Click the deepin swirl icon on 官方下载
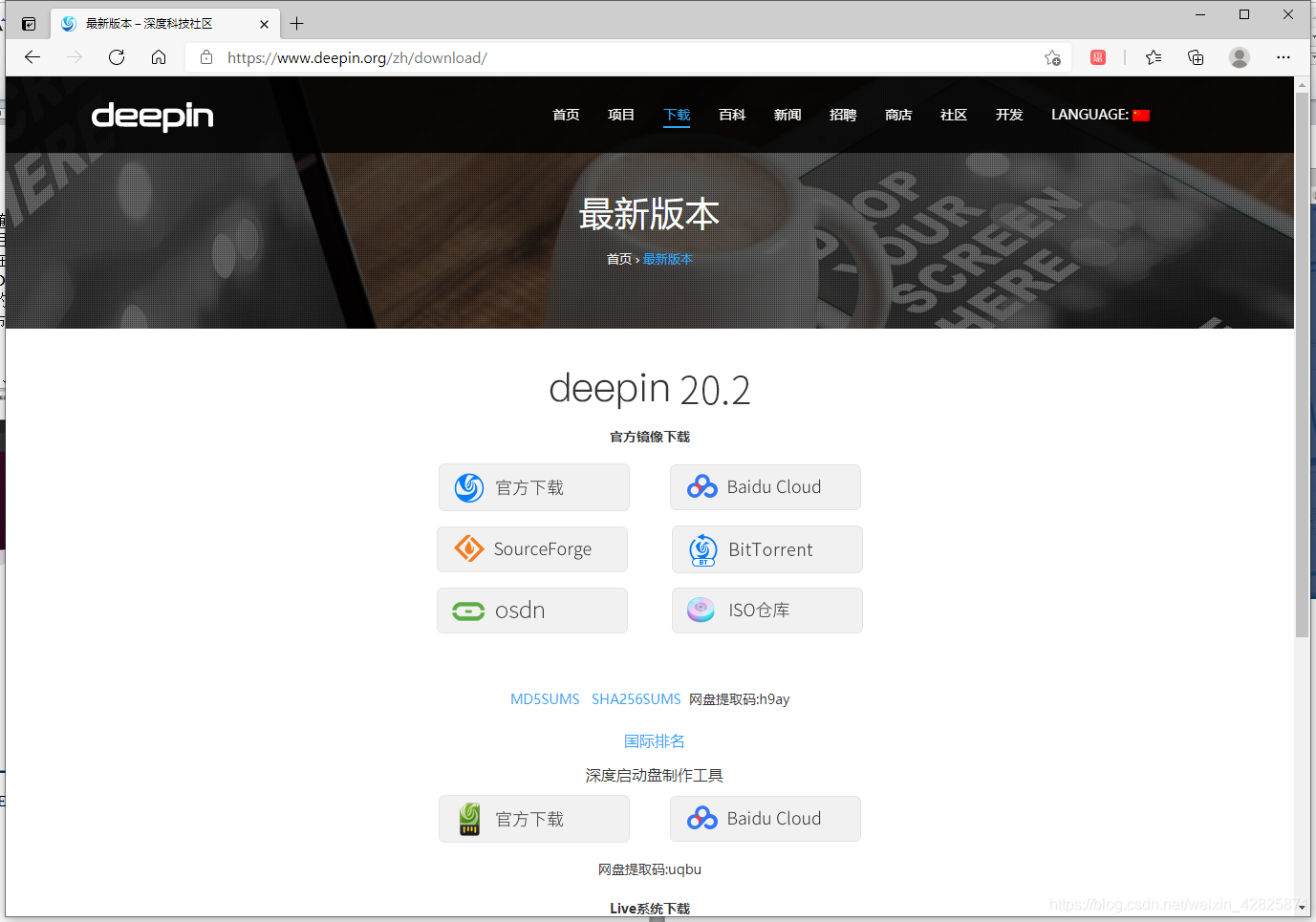The height and width of the screenshot is (922, 1316). coord(469,487)
